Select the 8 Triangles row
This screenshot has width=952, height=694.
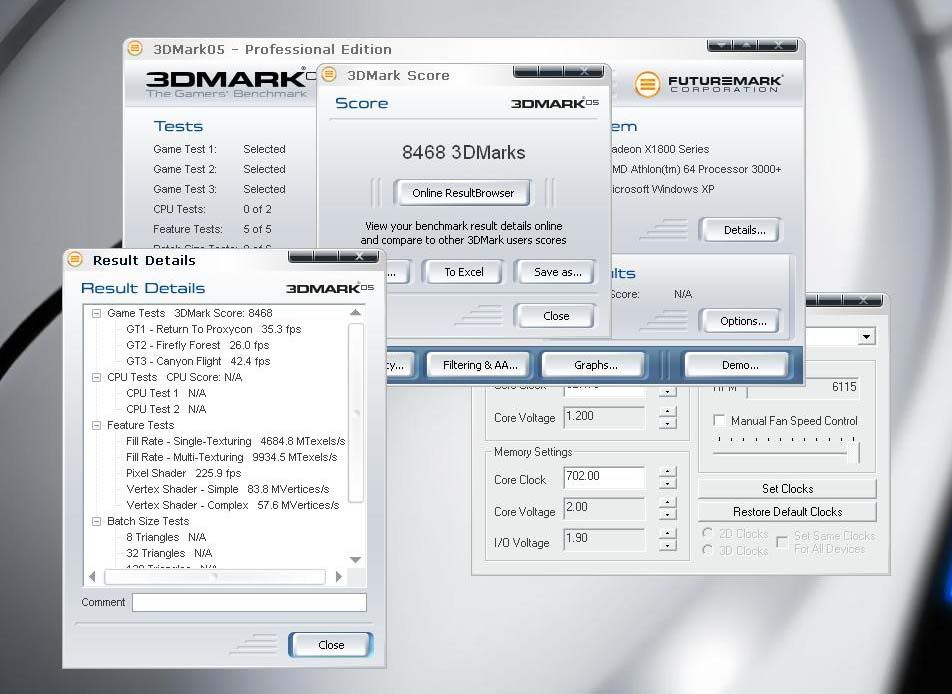coord(166,537)
